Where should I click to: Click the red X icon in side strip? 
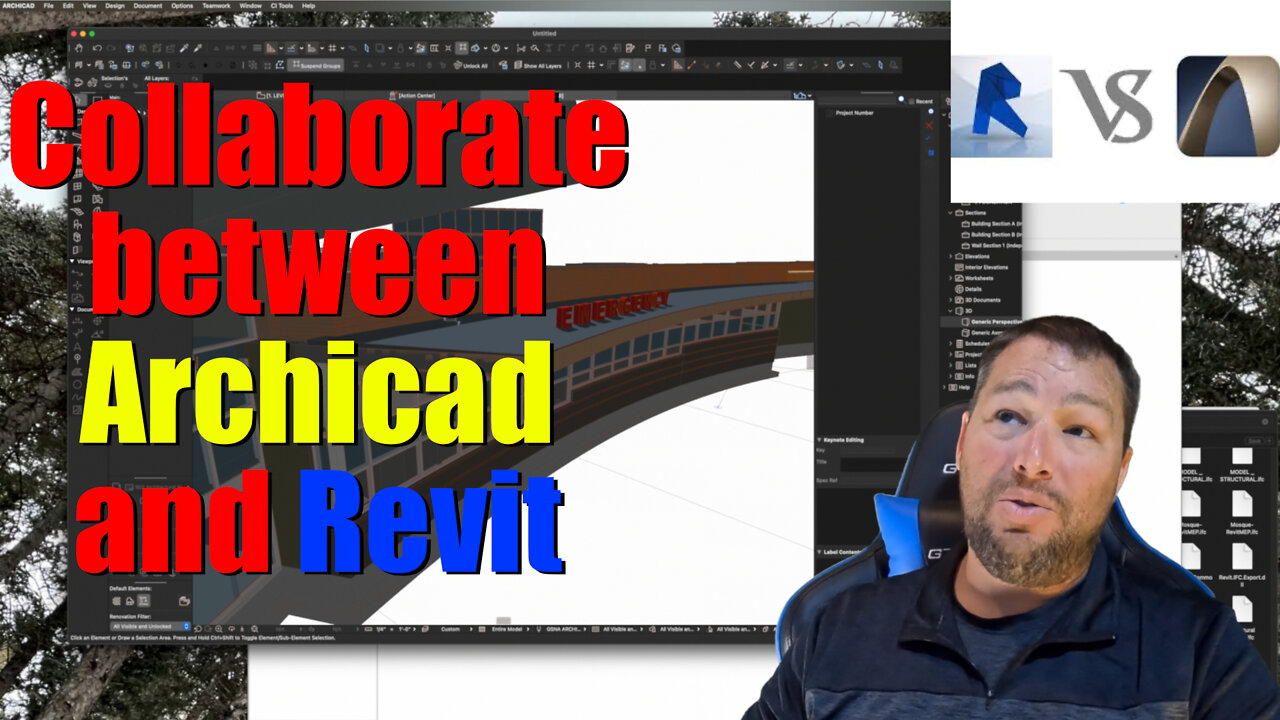(x=930, y=126)
